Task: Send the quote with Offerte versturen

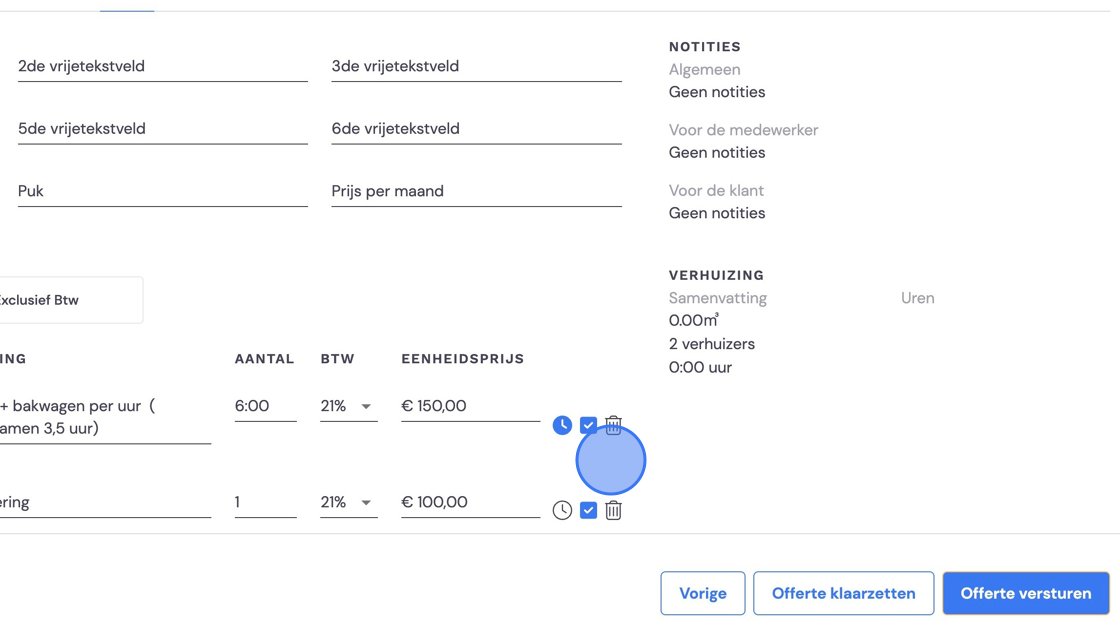Action: [x=1026, y=593]
